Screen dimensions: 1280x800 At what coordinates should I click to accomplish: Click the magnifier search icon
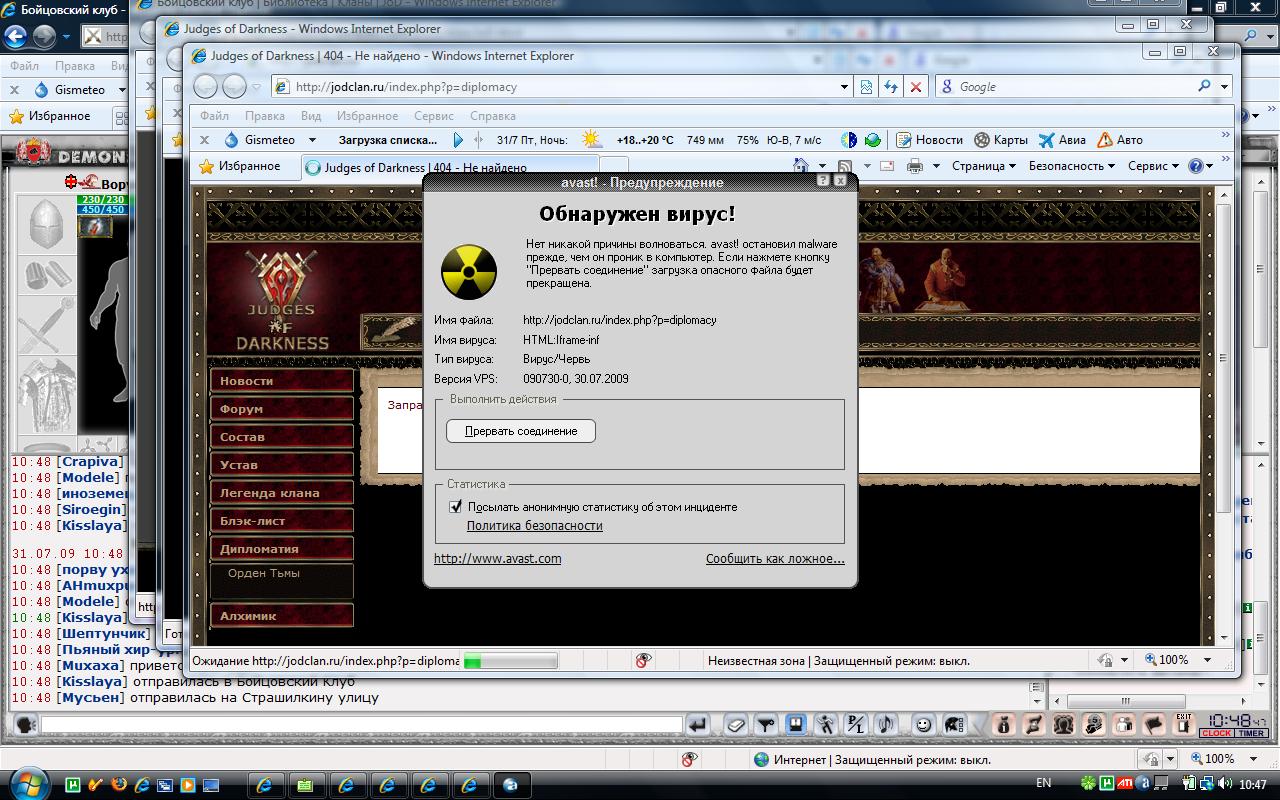click(x=1205, y=86)
